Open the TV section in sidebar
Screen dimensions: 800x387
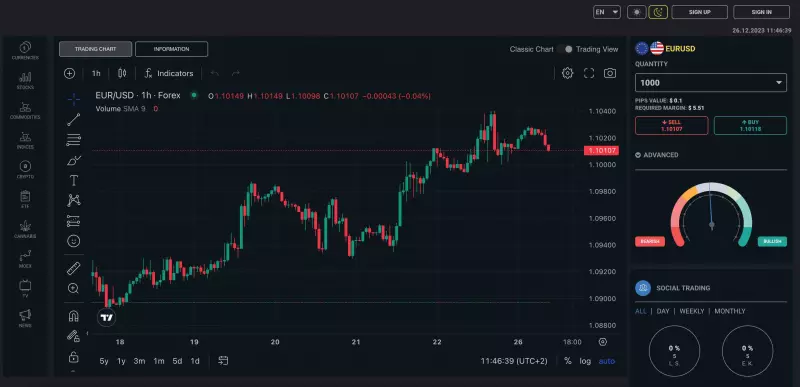pyautogui.click(x=25, y=289)
